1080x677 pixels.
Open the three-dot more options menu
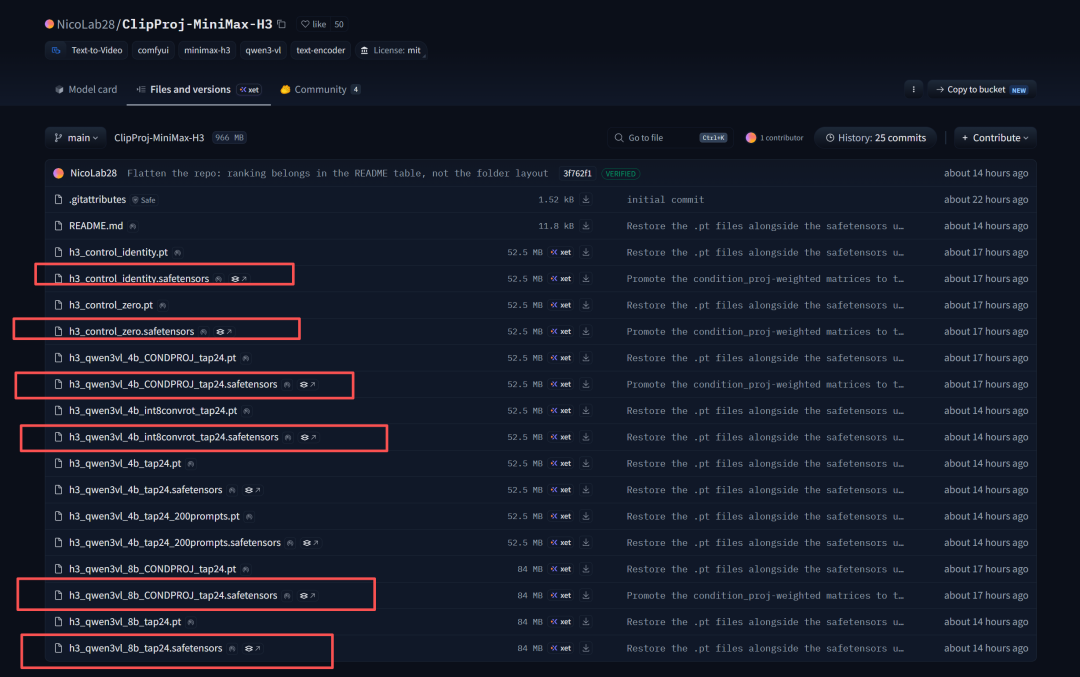pyautogui.click(x=913, y=90)
